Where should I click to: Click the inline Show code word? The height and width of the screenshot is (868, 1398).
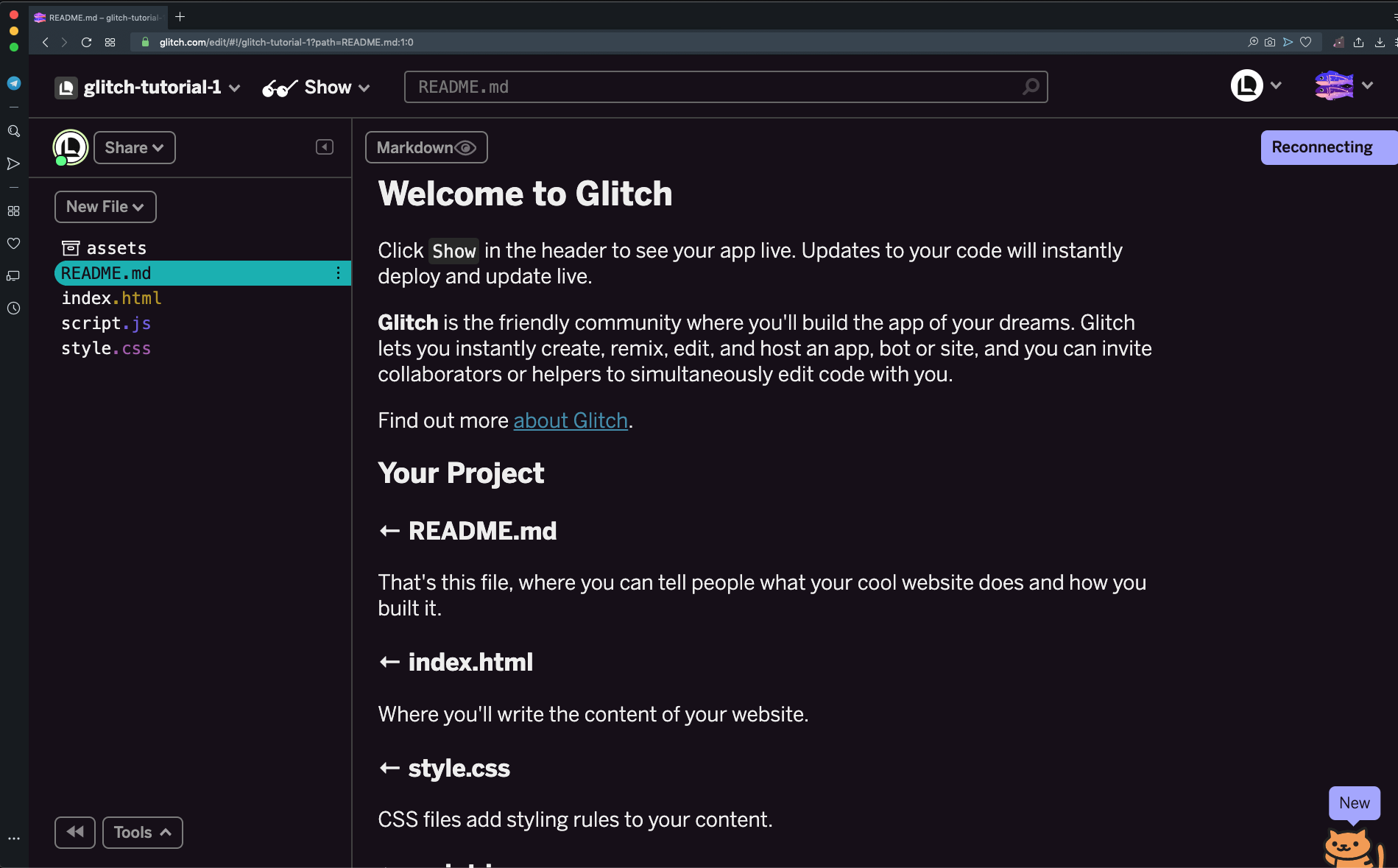pos(453,251)
